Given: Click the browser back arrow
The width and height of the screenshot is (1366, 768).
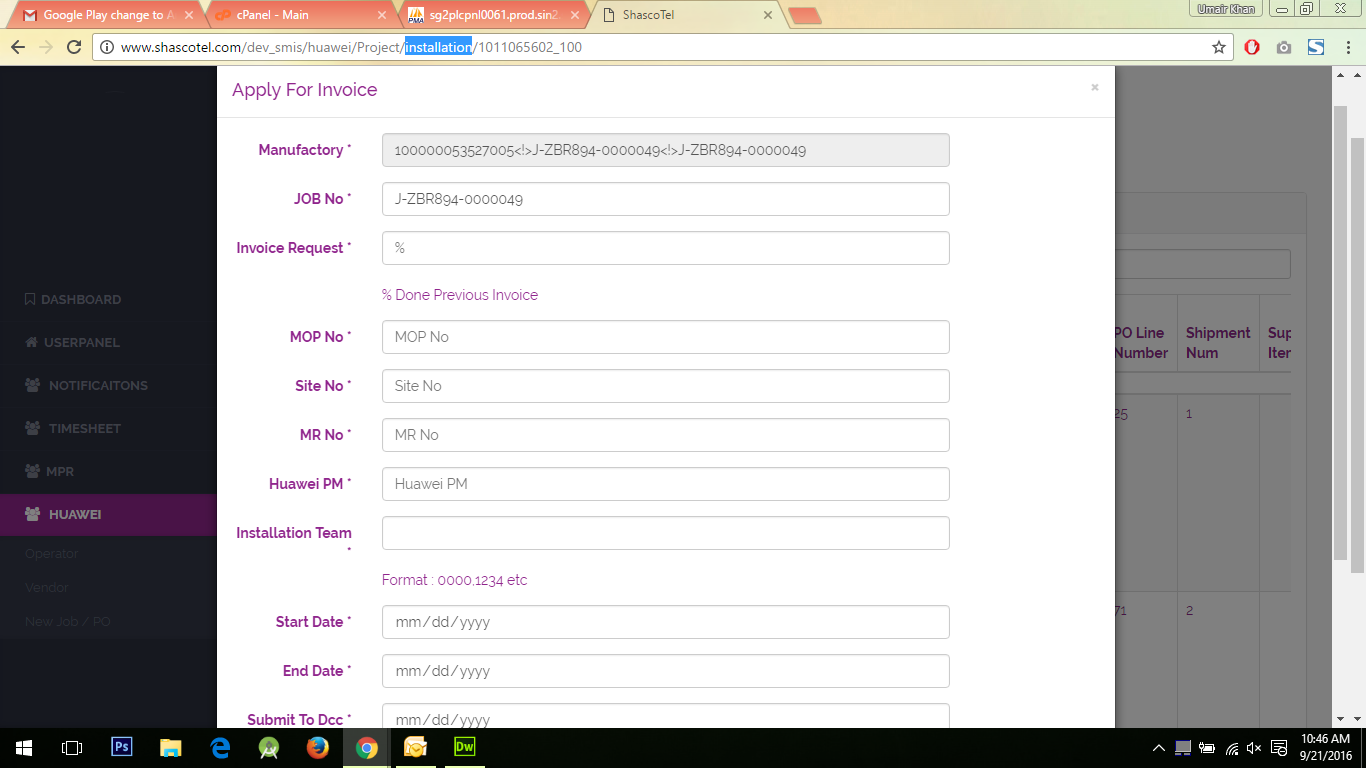Looking at the screenshot, I should (18, 47).
